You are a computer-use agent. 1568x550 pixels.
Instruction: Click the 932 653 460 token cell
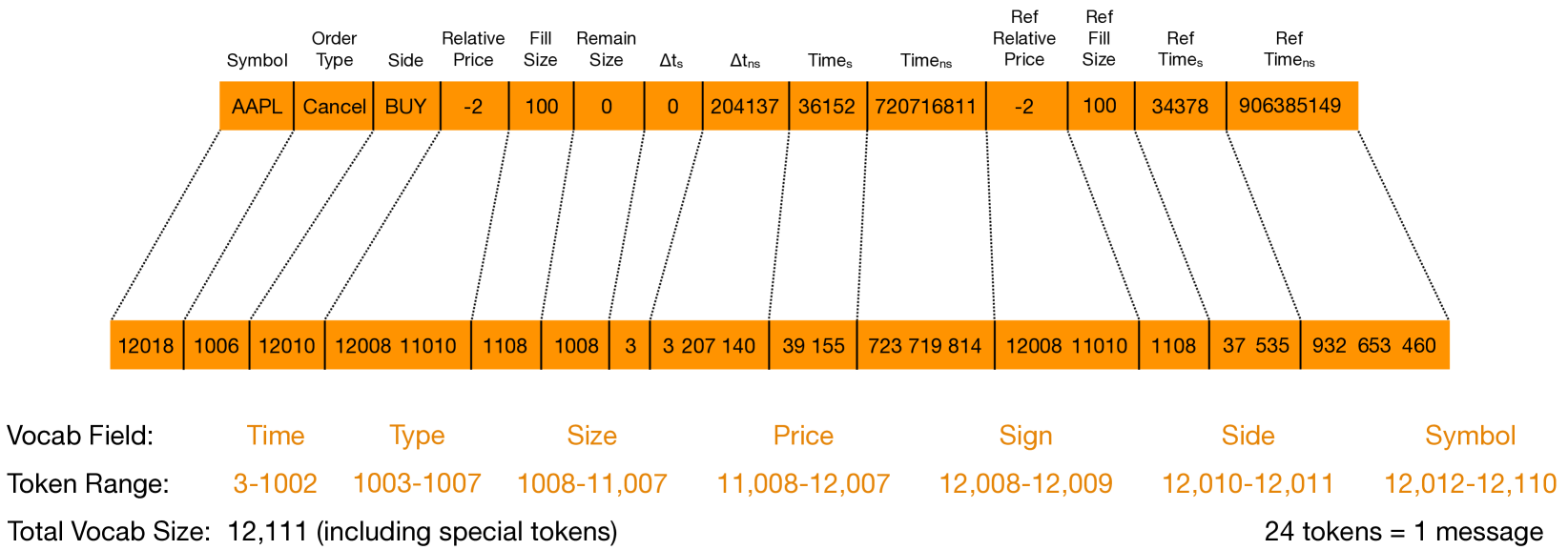(1373, 345)
